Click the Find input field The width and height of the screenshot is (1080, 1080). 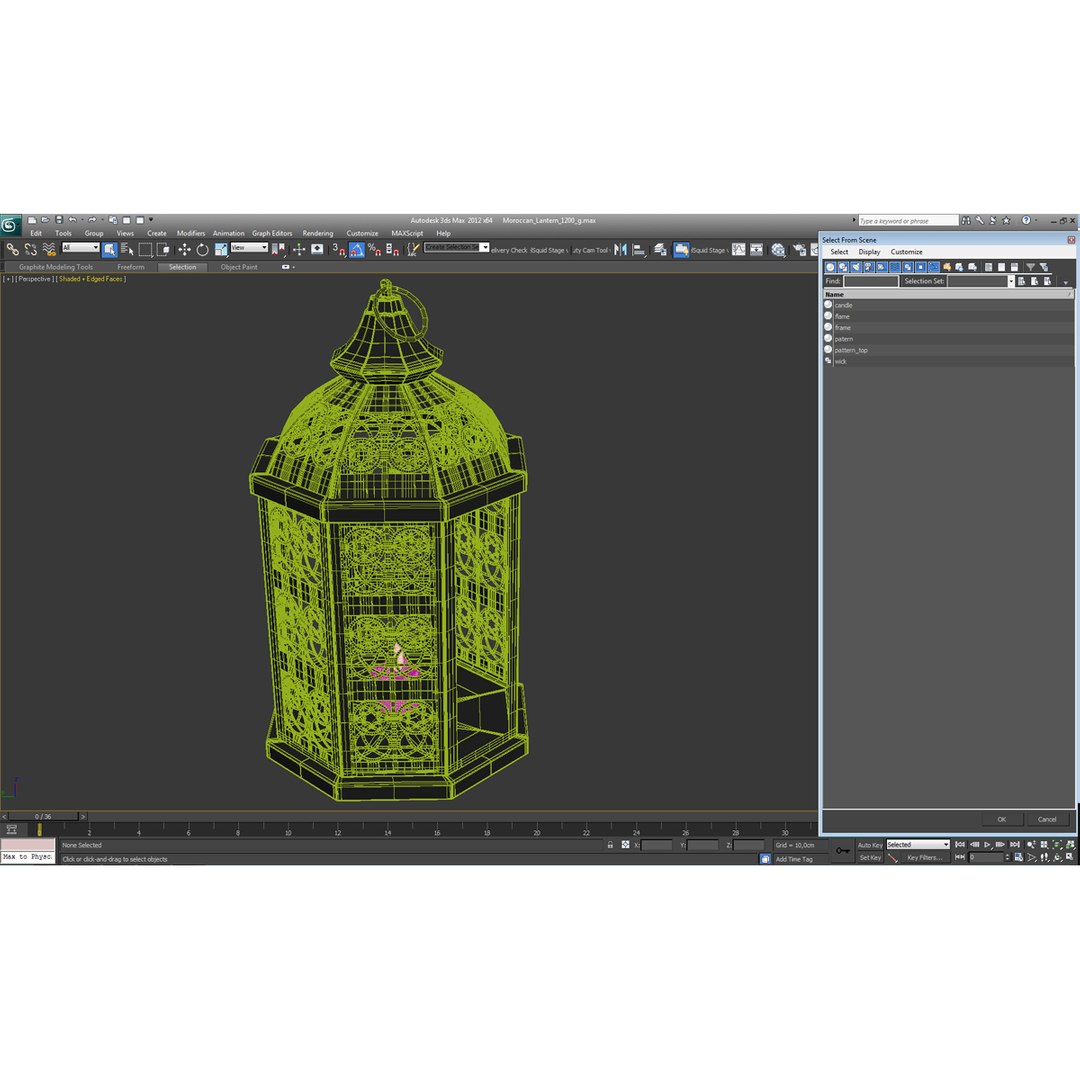pos(871,281)
